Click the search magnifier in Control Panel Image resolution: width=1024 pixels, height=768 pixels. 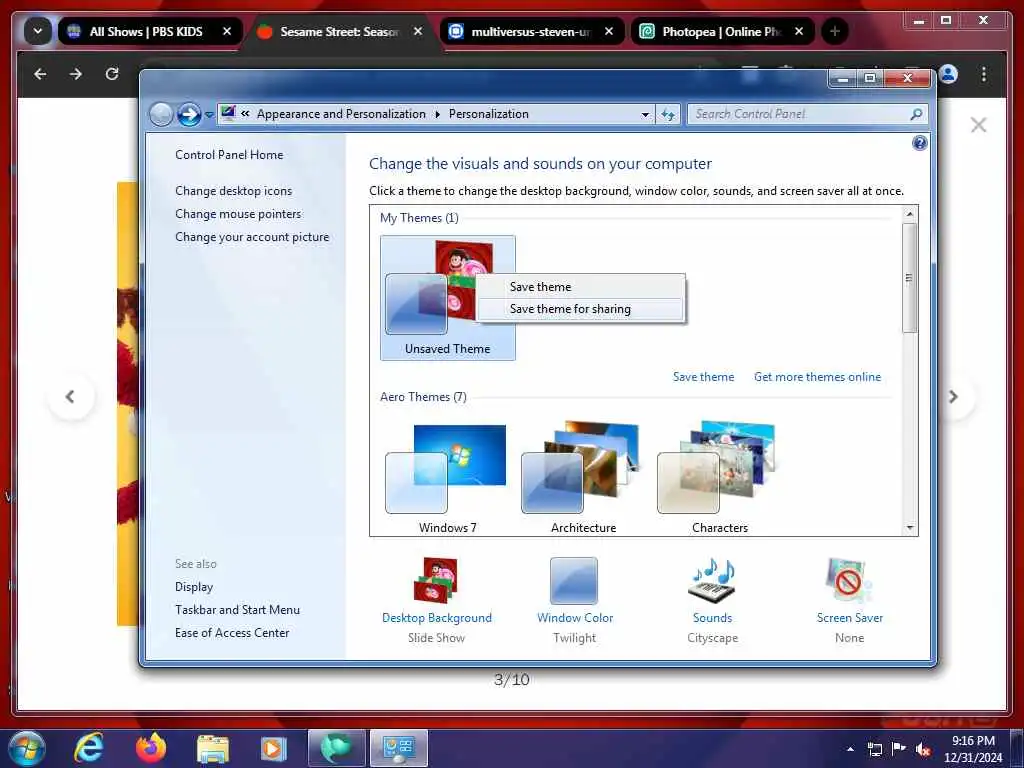point(916,114)
